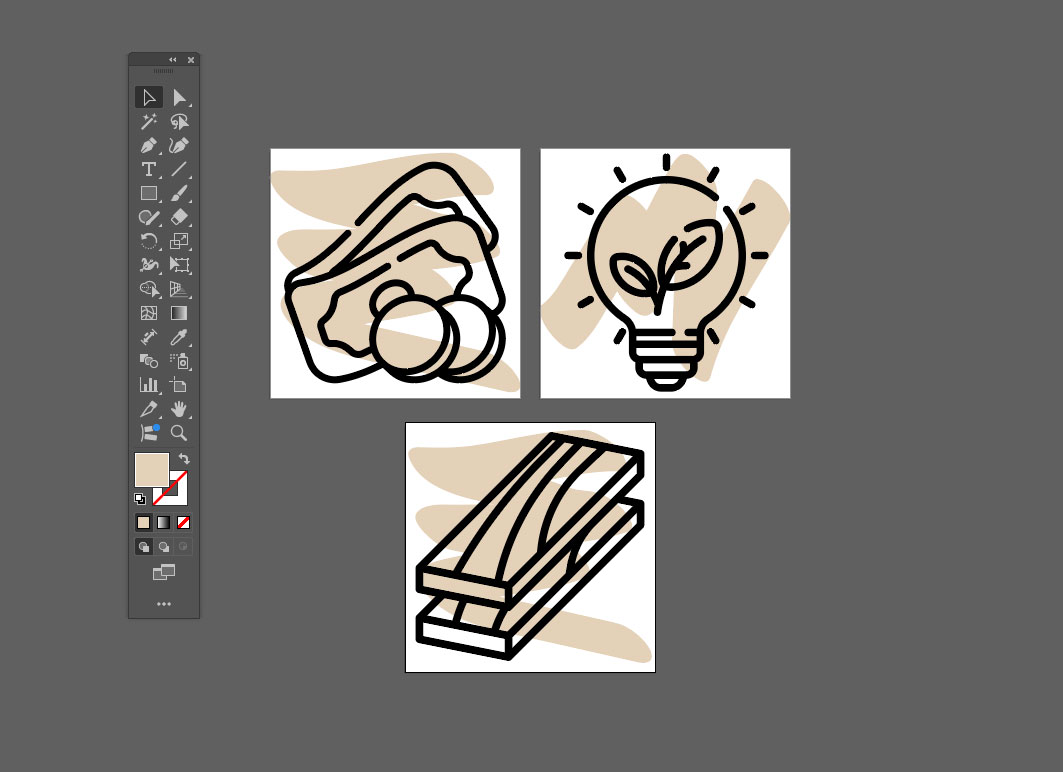Viewport: 1063px width, 772px height.
Task: Collapse the toolbar using double-arrow icon
Action: (x=172, y=60)
